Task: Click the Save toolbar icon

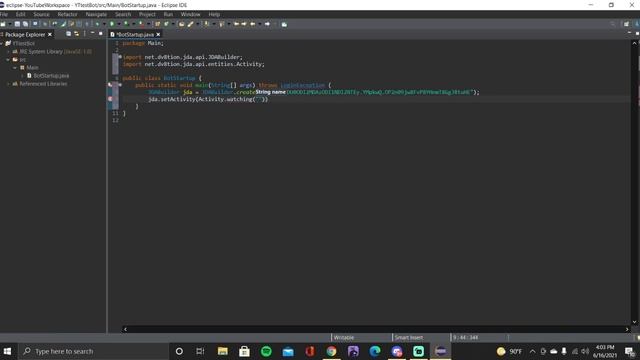Action: (x=17, y=24)
